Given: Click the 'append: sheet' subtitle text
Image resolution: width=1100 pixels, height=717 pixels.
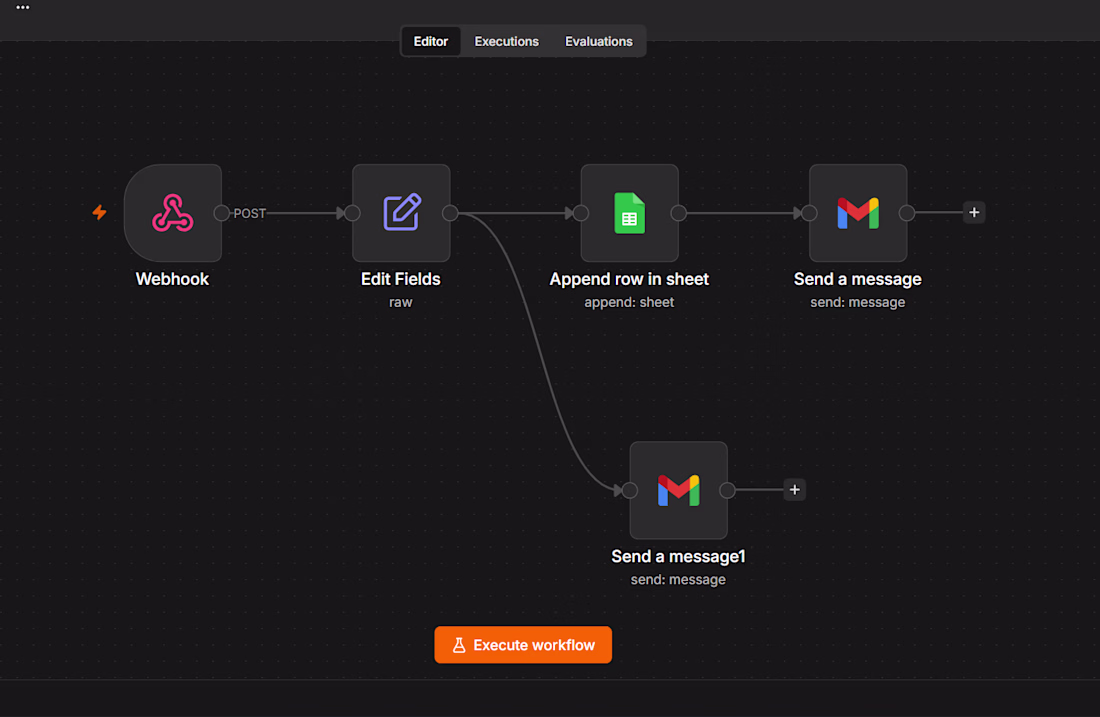Looking at the screenshot, I should (629, 302).
